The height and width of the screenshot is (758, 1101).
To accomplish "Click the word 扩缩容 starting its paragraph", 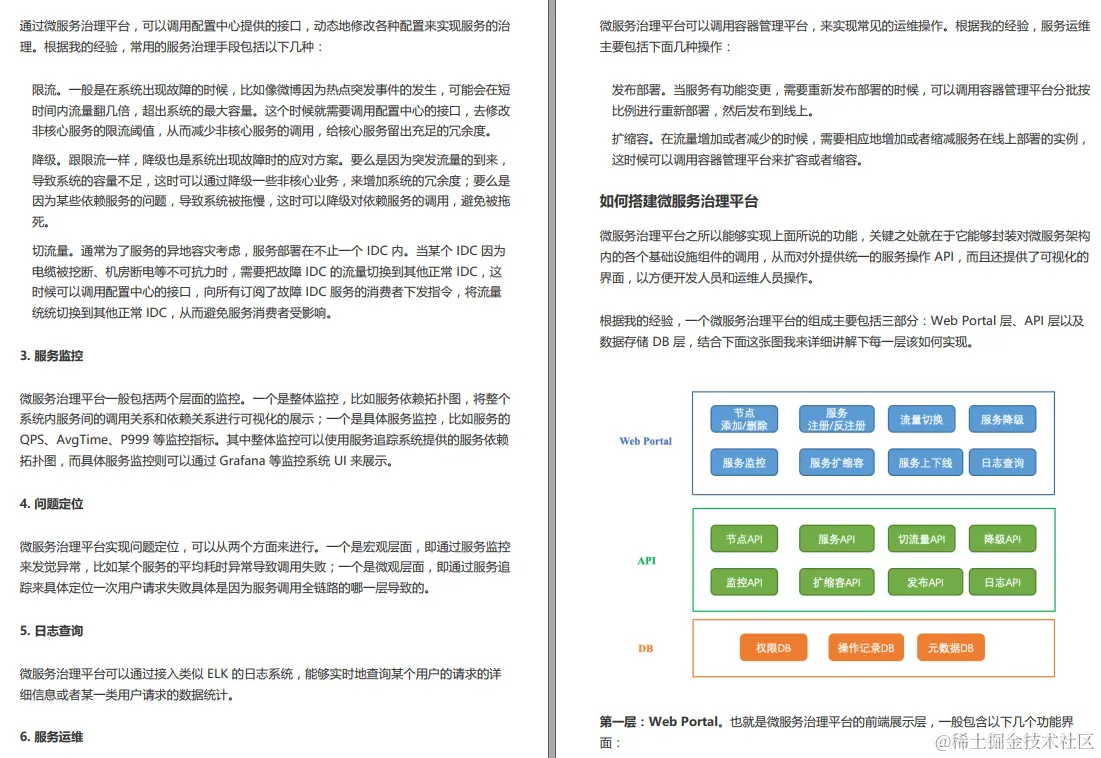I will click(x=630, y=139).
